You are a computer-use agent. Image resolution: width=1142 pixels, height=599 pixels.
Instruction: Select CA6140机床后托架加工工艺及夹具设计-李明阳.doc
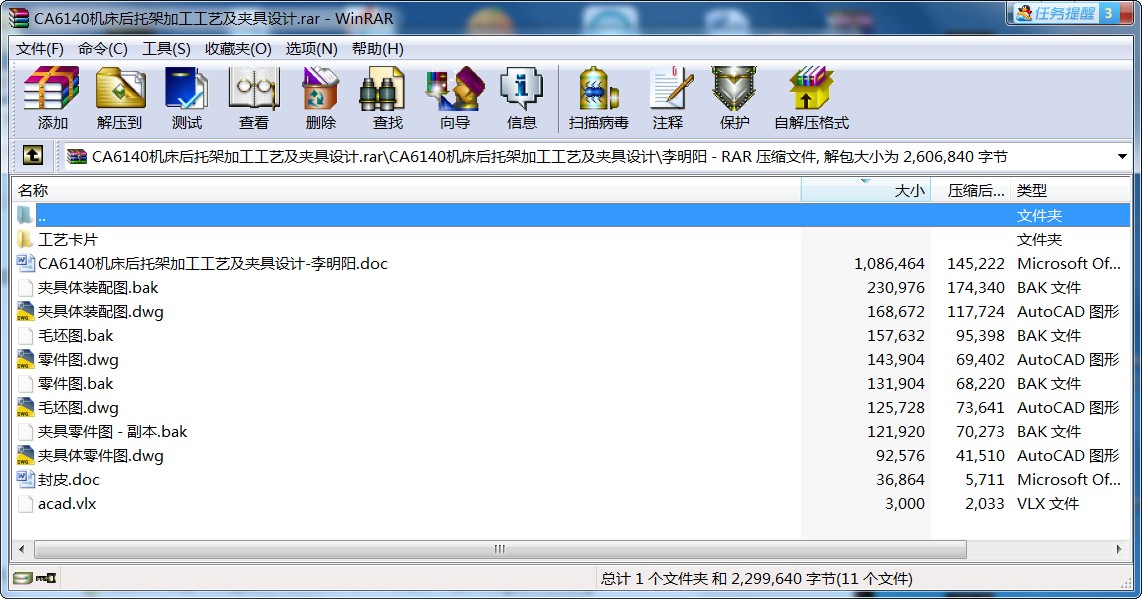click(x=213, y=263)
